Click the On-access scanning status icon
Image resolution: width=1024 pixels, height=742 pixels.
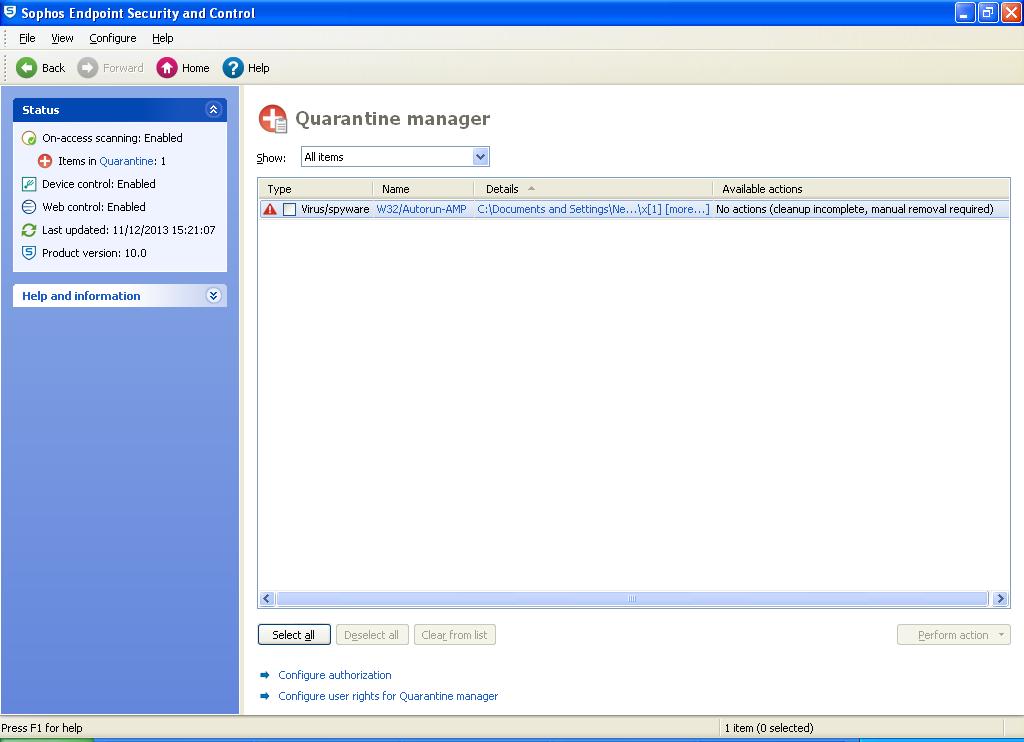[29, 138]
